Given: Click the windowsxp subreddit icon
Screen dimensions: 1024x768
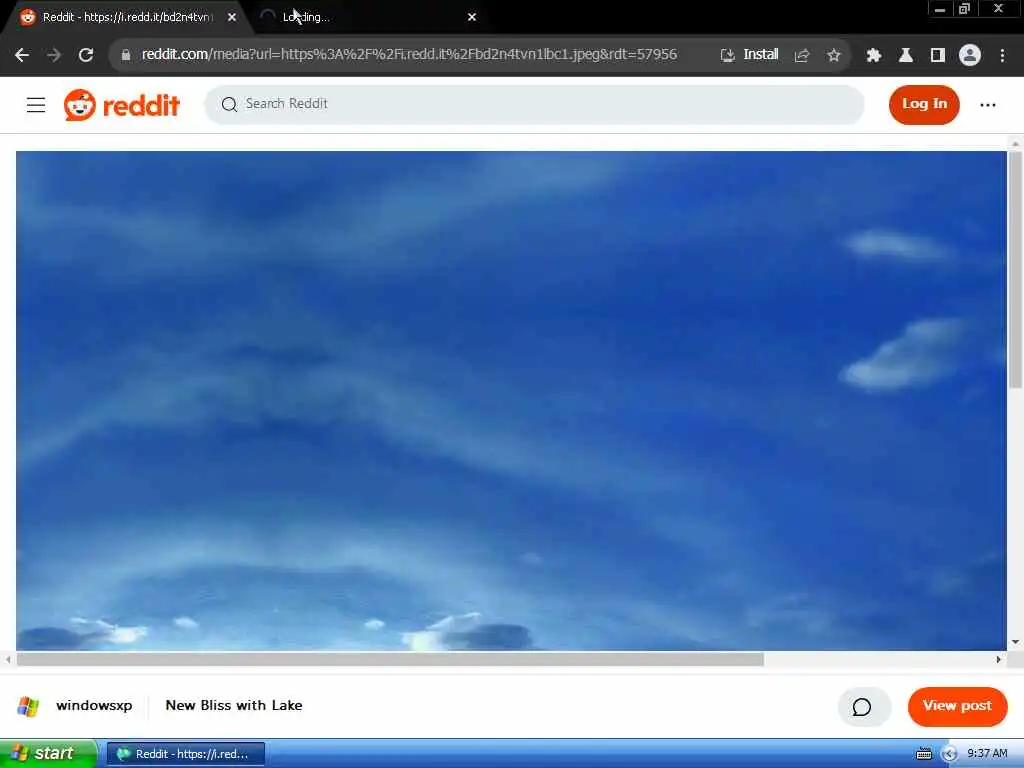Looking at the screenshot, I should click(x=28, y=706).
